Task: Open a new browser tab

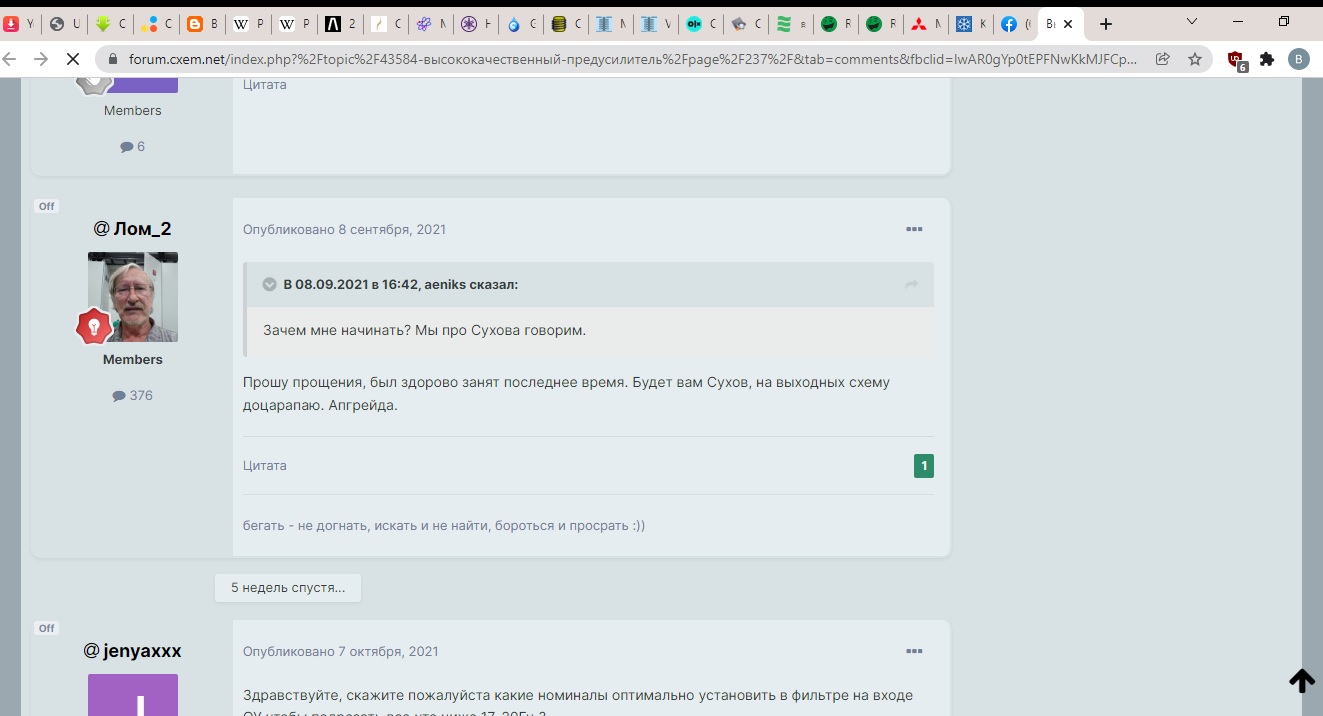Action: (x=1105, y=23)
